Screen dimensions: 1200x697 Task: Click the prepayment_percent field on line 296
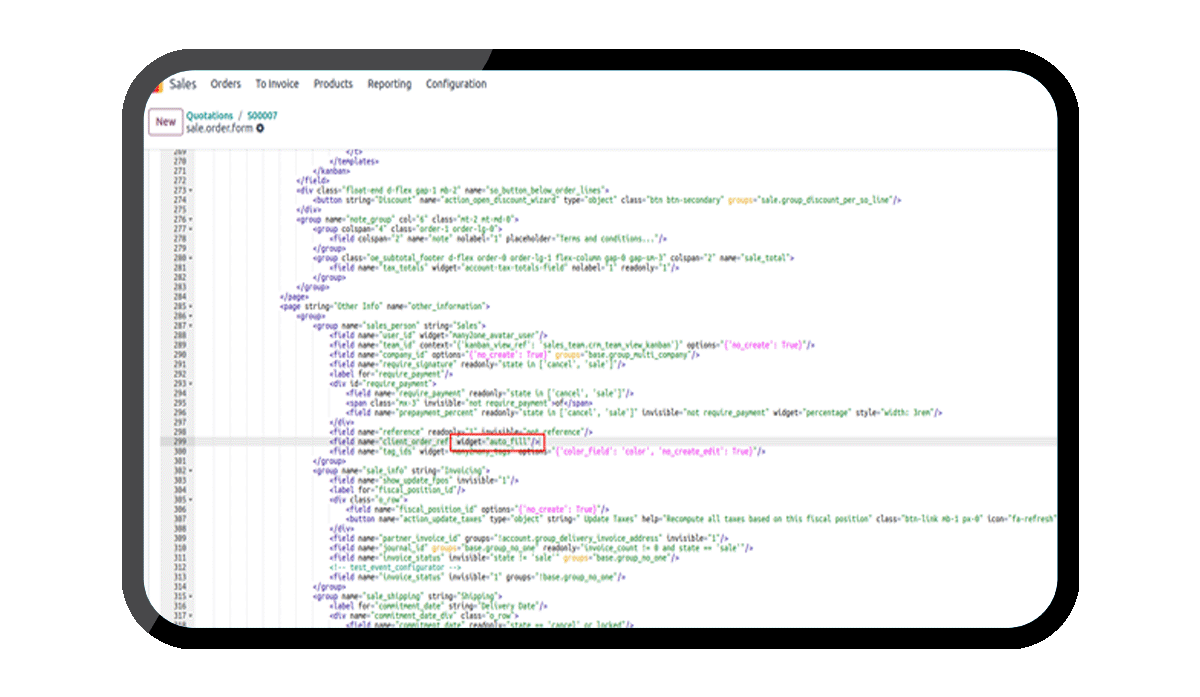[645, 412]
